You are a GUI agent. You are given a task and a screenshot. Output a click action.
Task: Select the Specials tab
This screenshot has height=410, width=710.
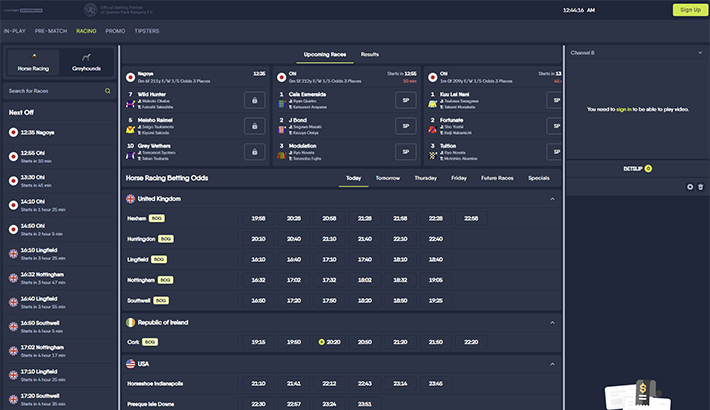(539, 178)
